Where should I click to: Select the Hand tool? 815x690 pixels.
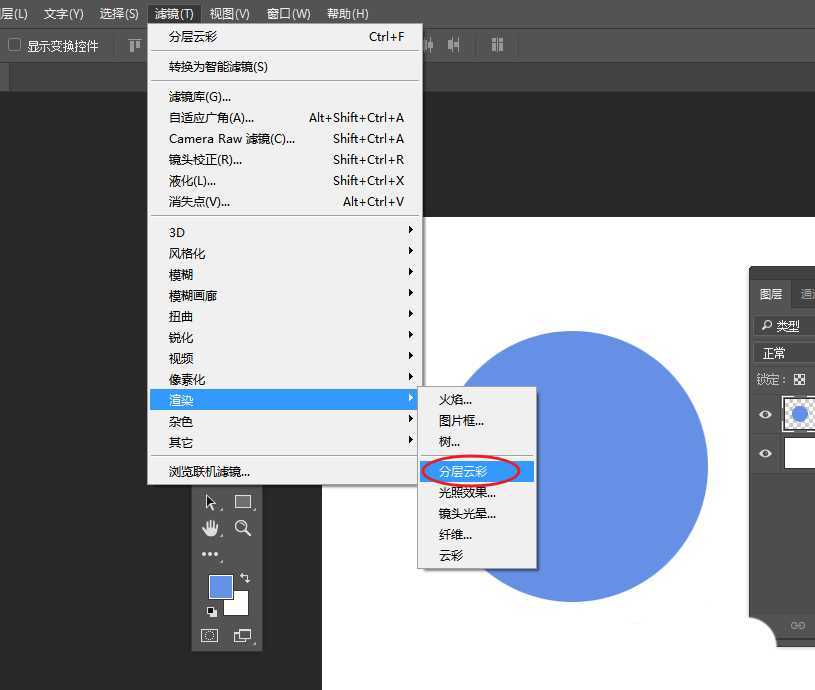click(211, 528)
